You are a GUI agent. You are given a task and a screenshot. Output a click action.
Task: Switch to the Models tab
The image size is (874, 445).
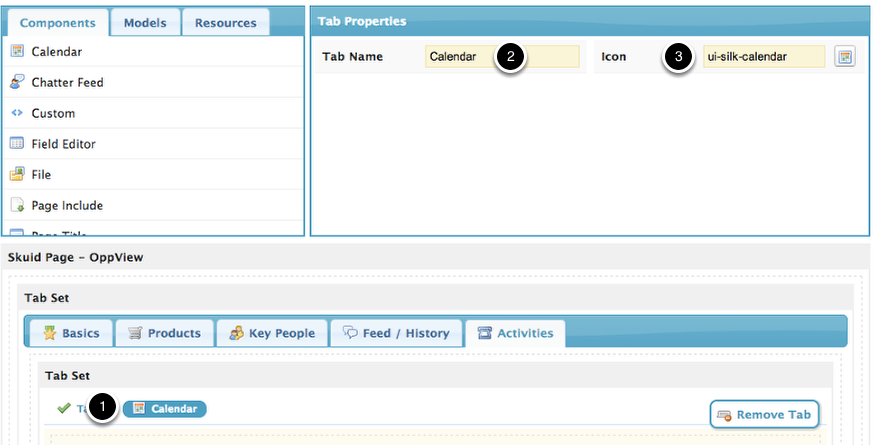tap(144, 22)
